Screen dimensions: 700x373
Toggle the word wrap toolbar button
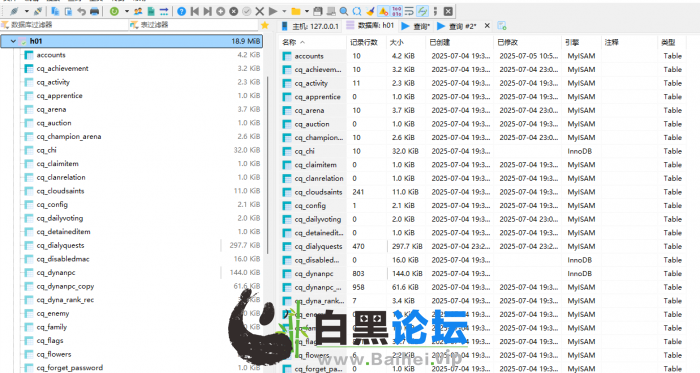pyautogui.click(x=409, y=11)
